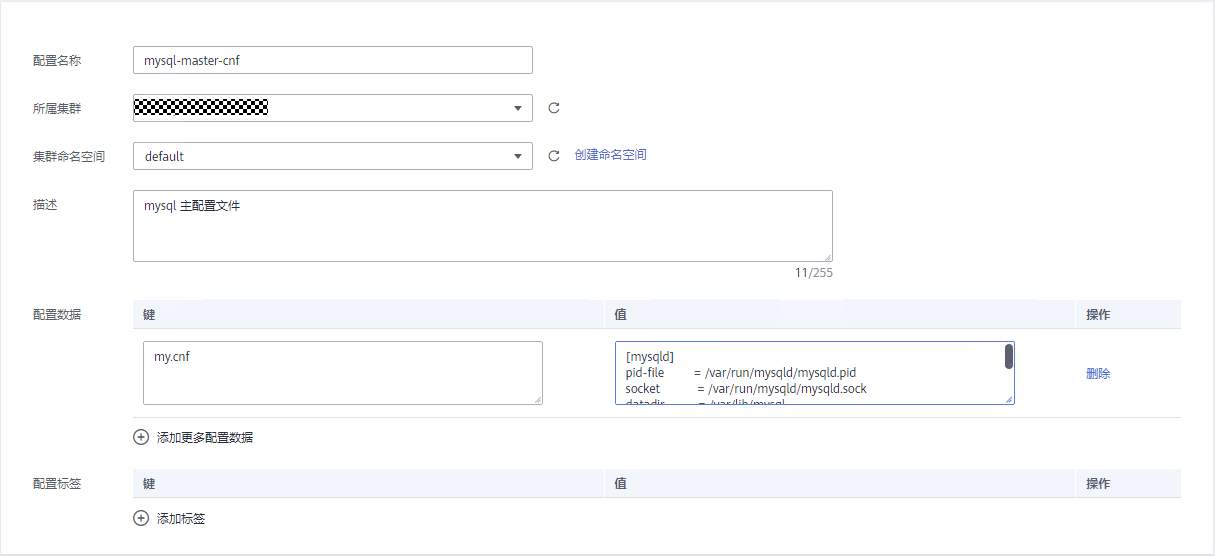Click the value textarea's vertical scrollbar thumb
This screenshot has width=1215, height=556.
pos(1009,356)
